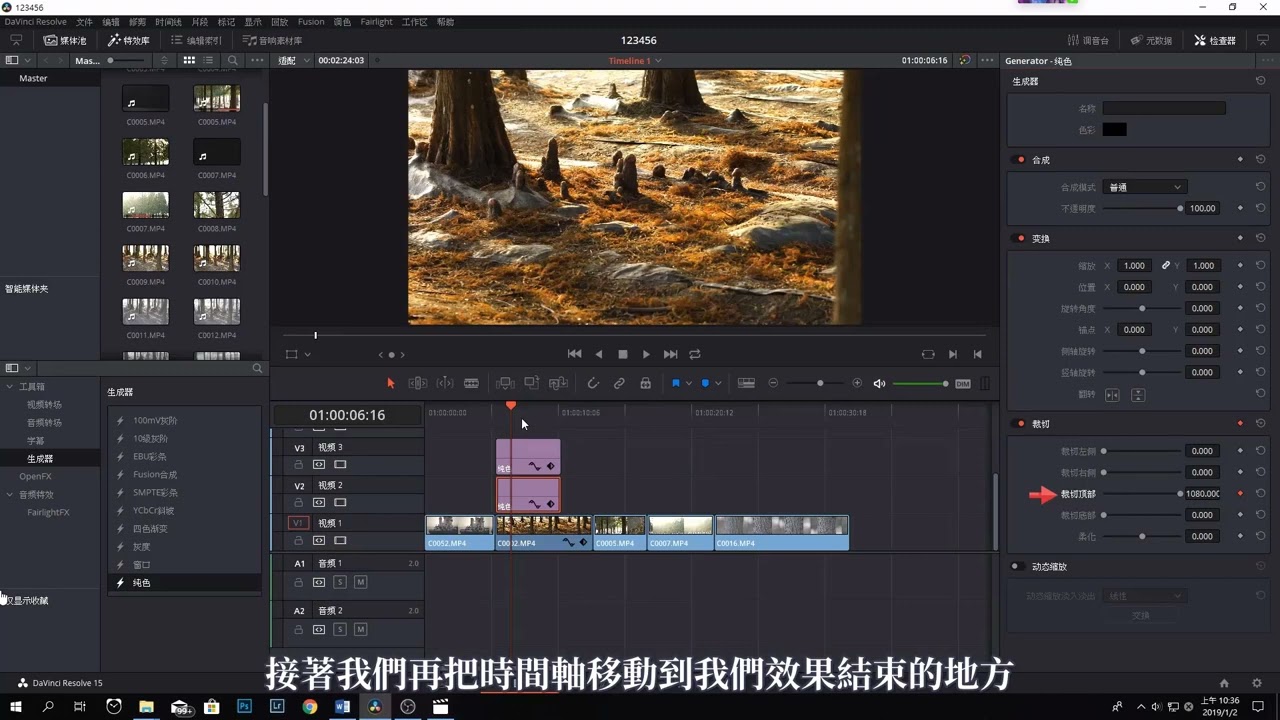Toggle timeline snapping magnet icon

[x=593, y=383]
